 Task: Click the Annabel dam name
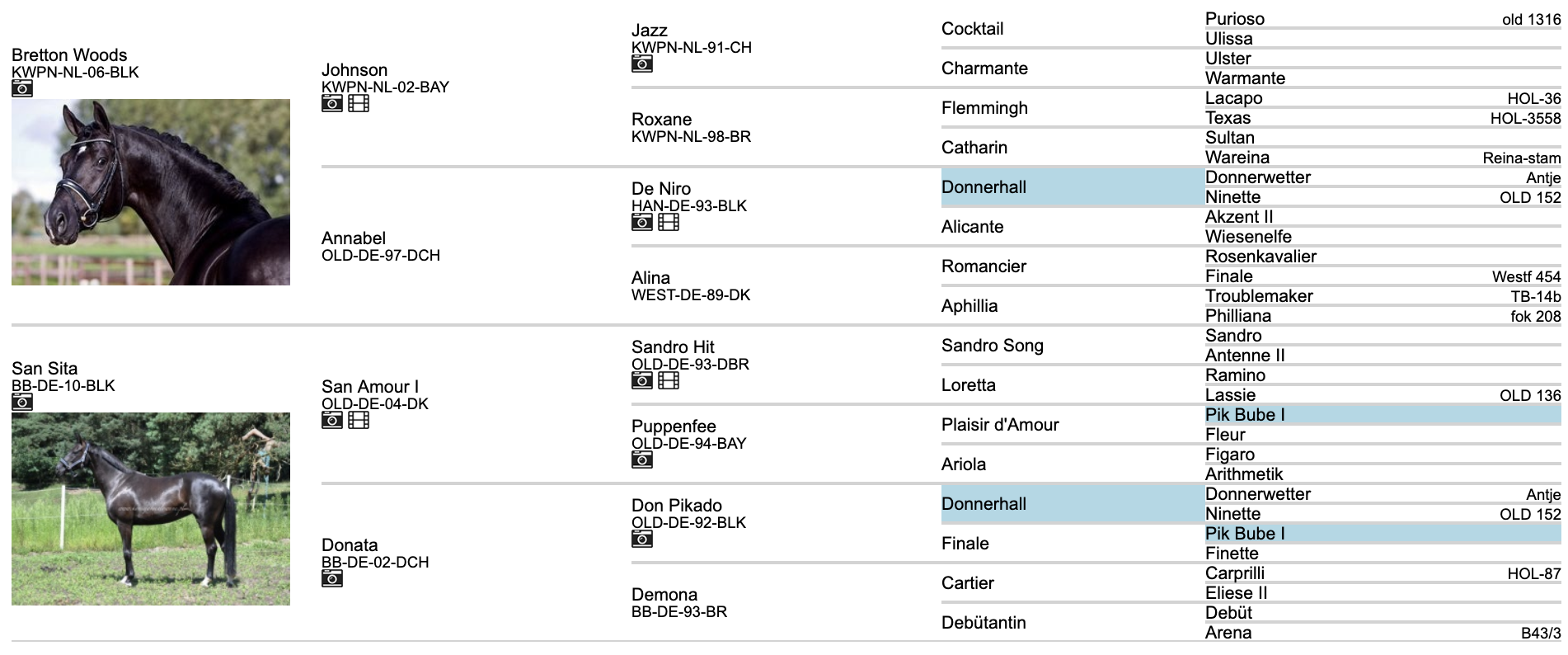pos(354,238)
